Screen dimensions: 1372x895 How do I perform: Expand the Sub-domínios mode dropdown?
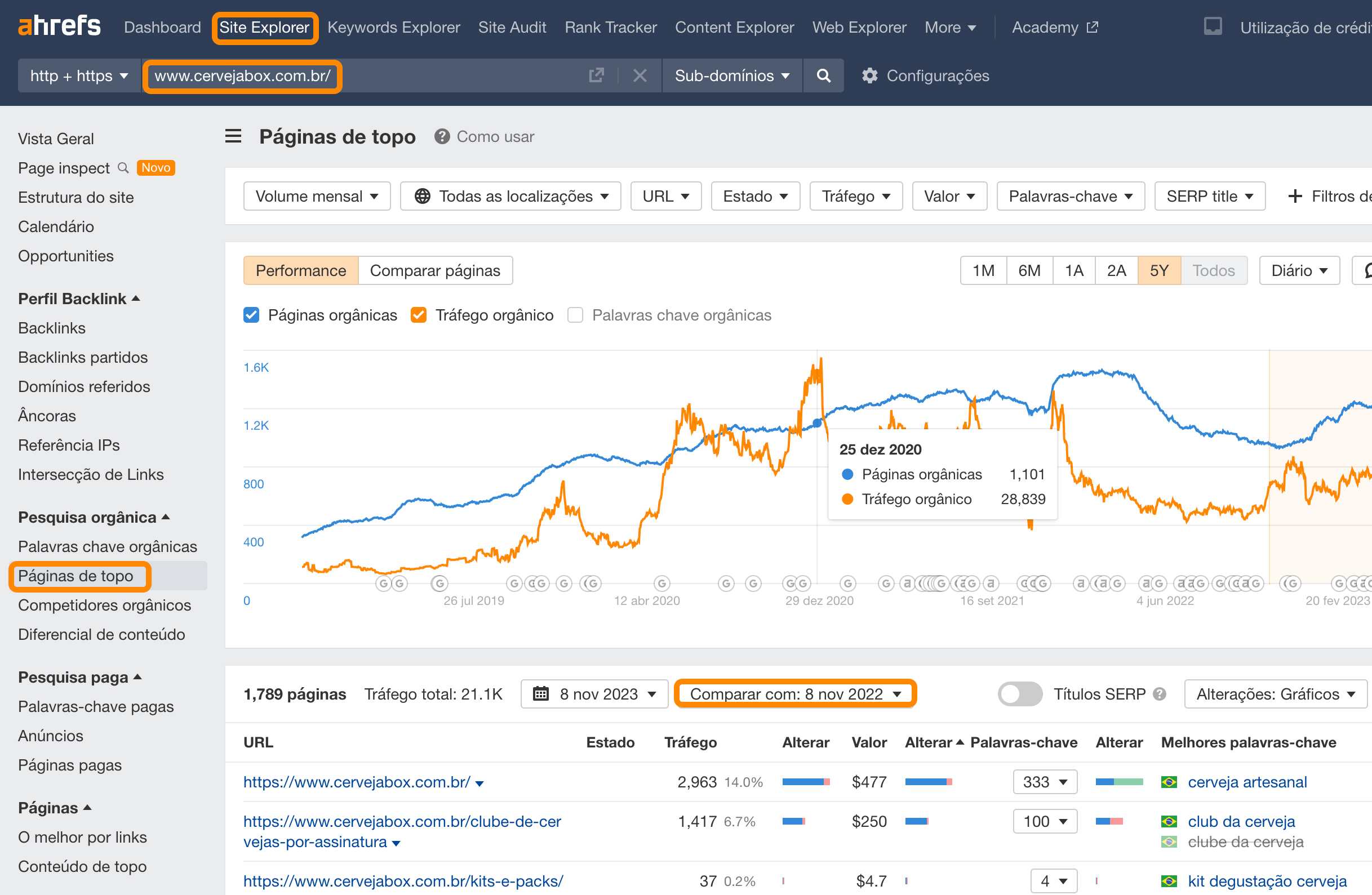tap(731, 75)
